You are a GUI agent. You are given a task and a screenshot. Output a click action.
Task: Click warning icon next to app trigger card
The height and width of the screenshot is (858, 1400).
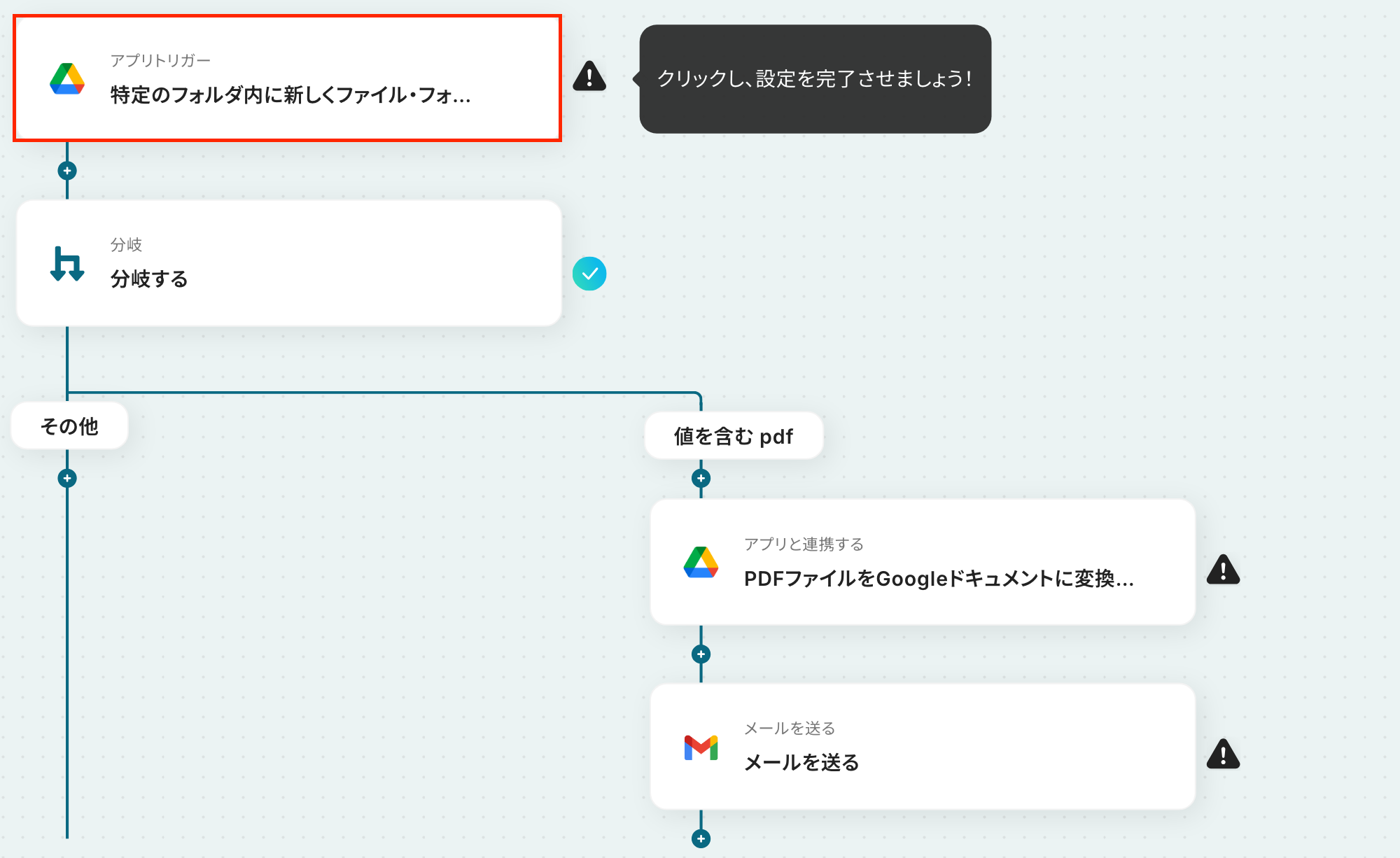coord(589,76)
